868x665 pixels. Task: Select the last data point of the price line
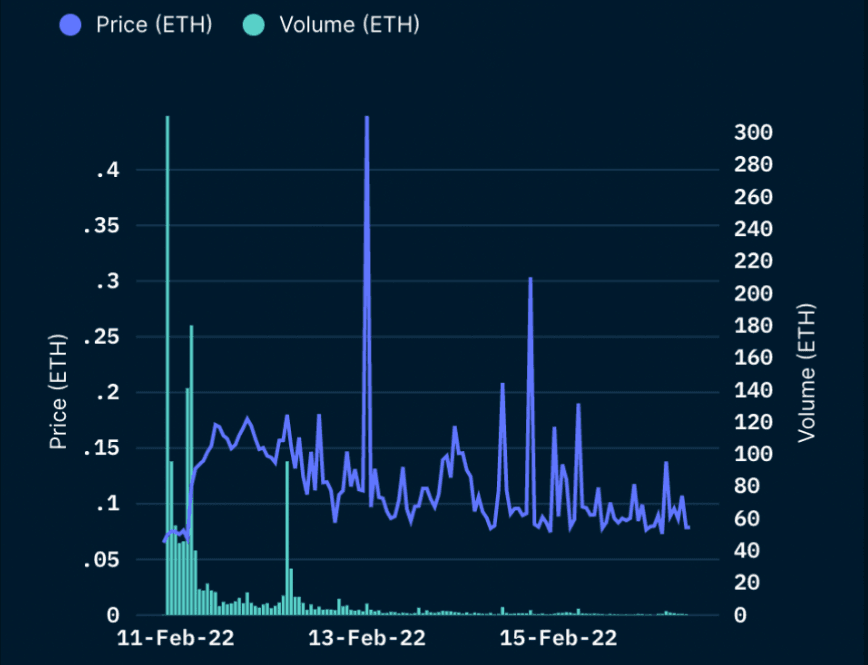pos(688,527)
